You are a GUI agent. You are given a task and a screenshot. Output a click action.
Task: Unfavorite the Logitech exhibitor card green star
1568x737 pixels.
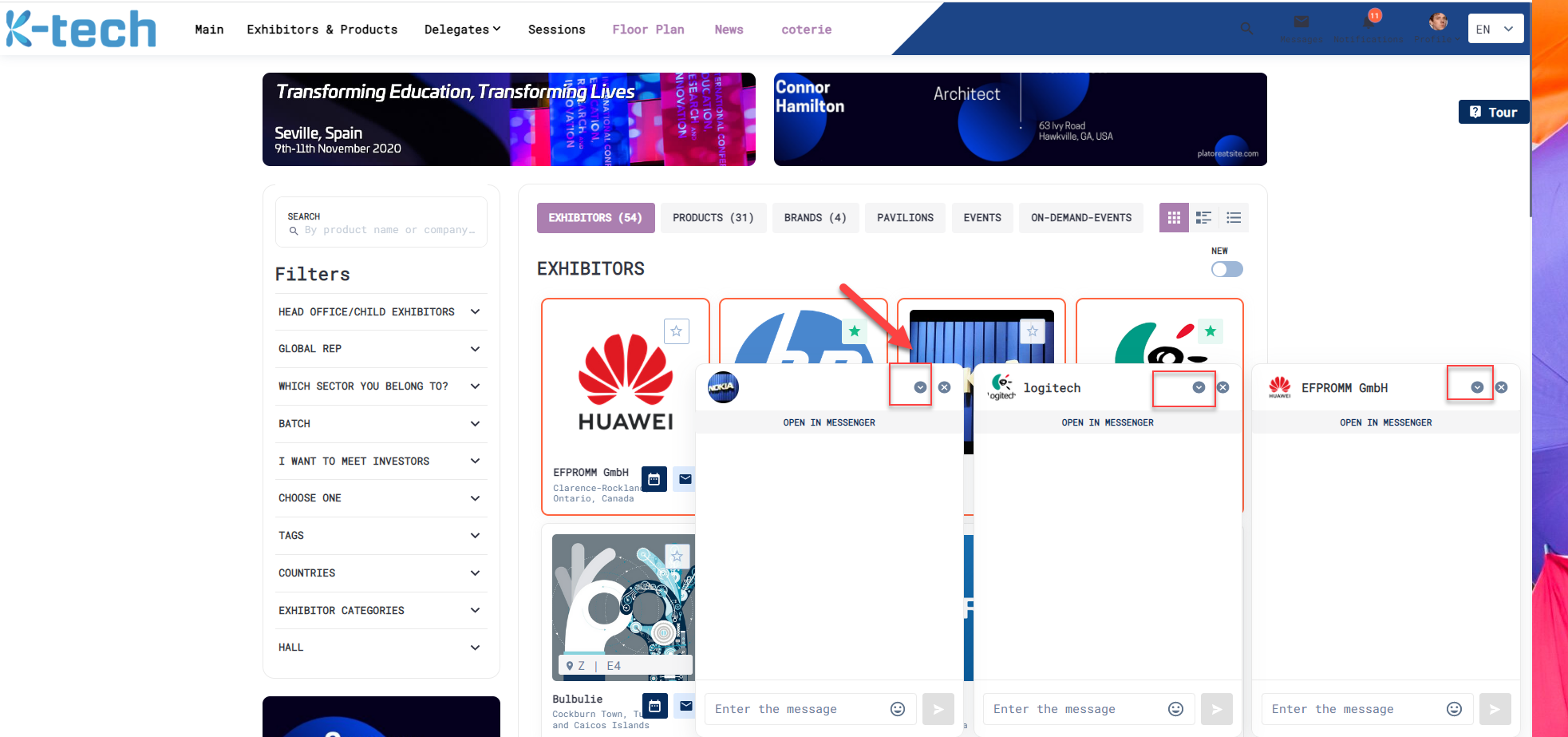[x=1211, y=331]
